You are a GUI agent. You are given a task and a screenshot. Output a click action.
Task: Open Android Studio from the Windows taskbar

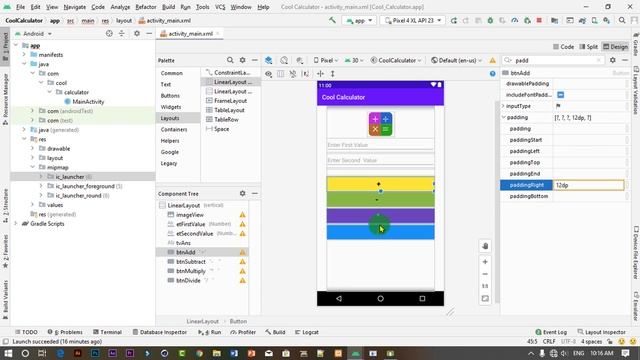[356, 353]
